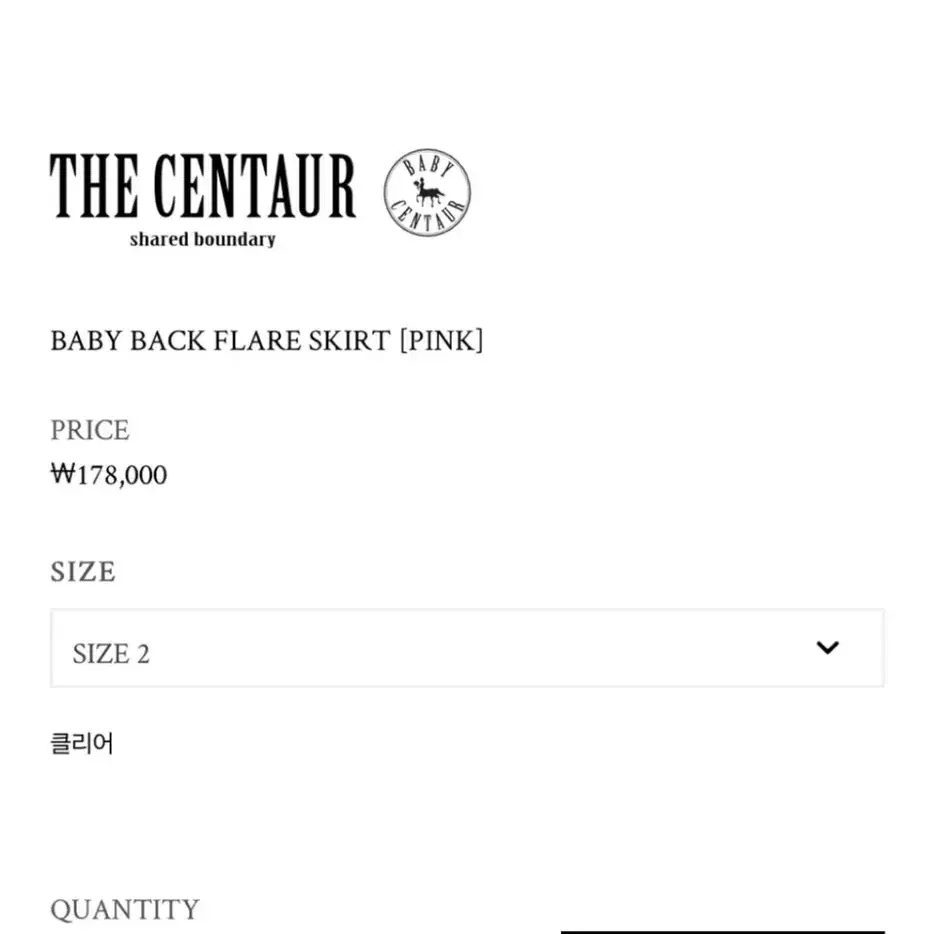Click the BABY BACK FLARE SKIRT title
934x934 pixels.
[220, 341]
